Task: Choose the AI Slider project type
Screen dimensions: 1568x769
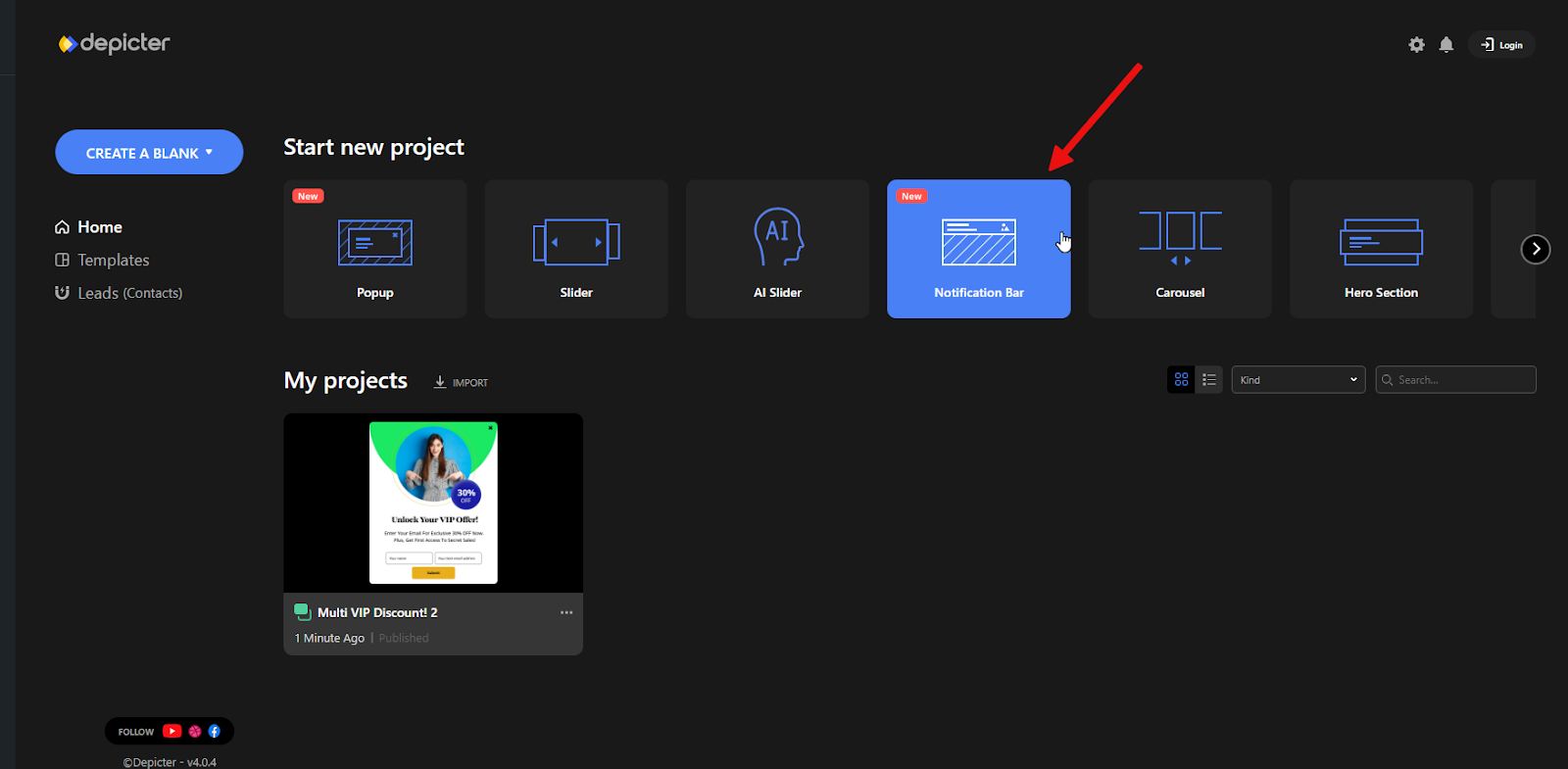Action: pos(777,249)
